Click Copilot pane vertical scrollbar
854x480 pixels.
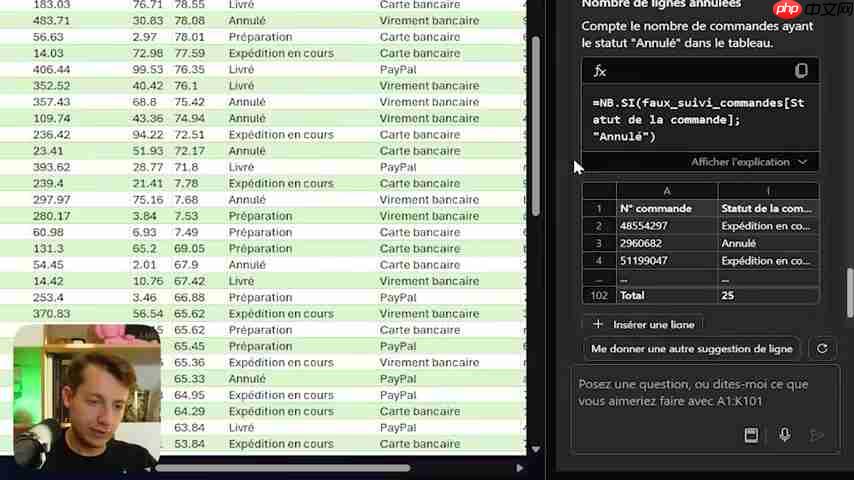(850, 292)
